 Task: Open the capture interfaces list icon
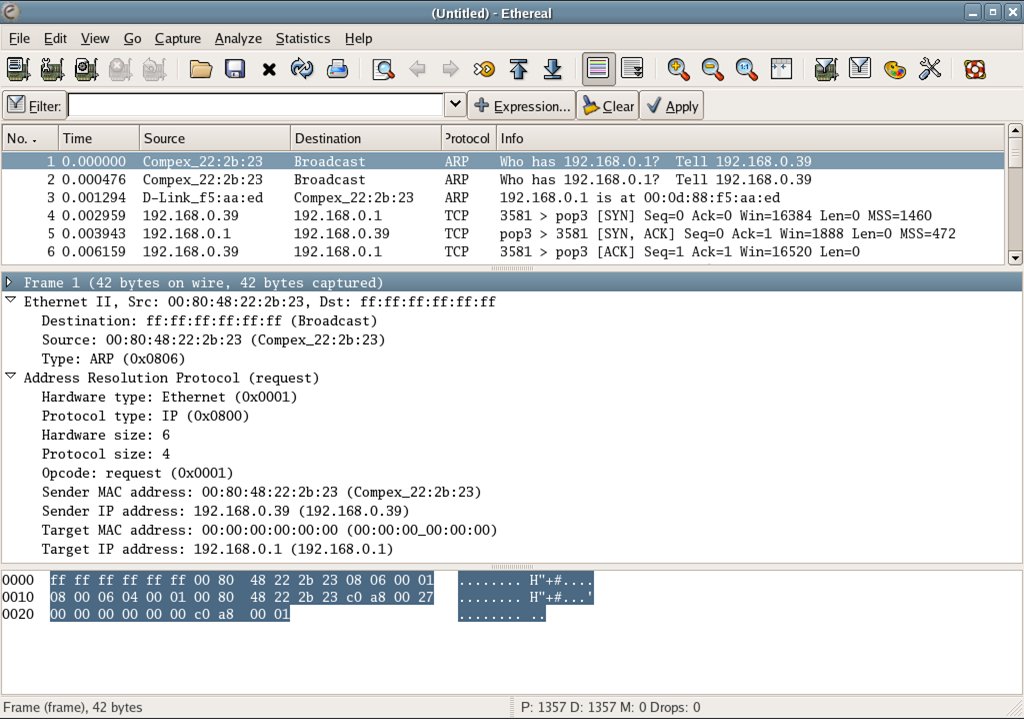tap(18, 69)
